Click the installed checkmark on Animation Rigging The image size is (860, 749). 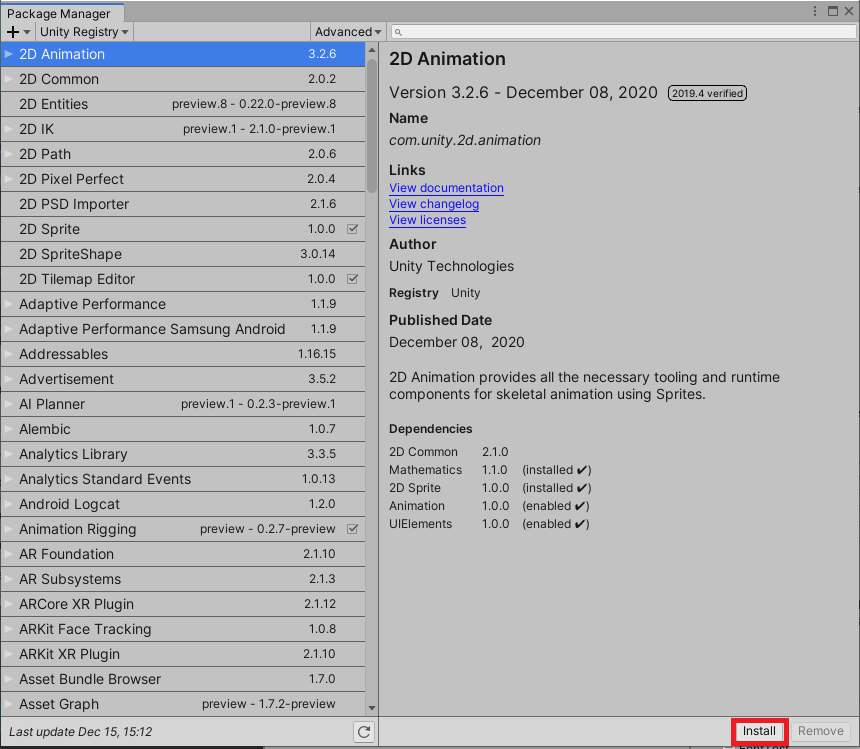[x=352, y=529]
